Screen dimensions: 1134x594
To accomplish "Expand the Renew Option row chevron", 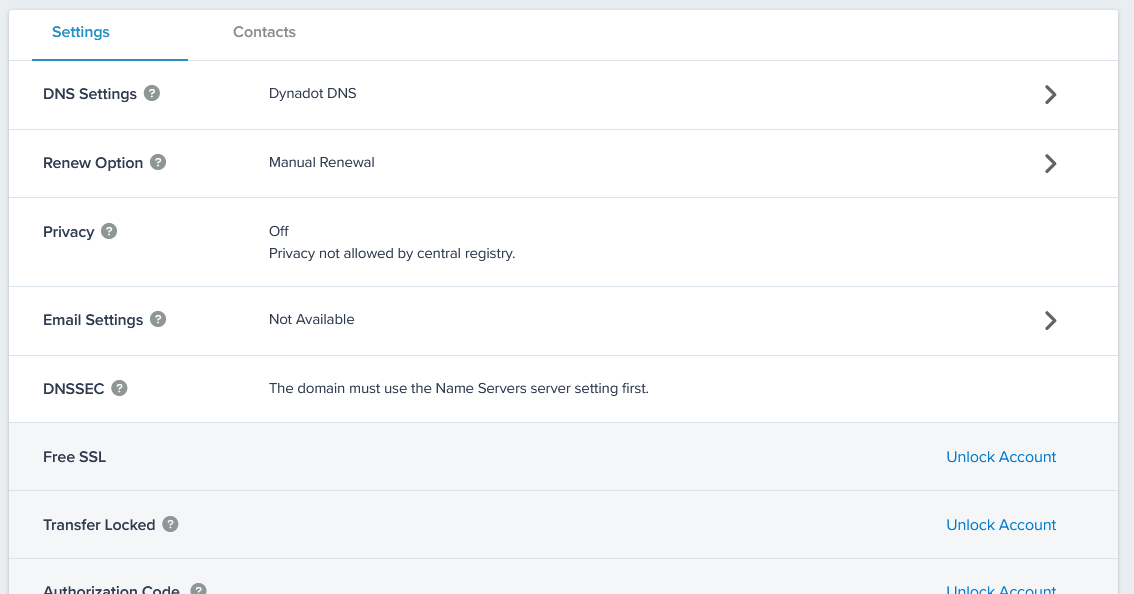I will pos(1050,163).
